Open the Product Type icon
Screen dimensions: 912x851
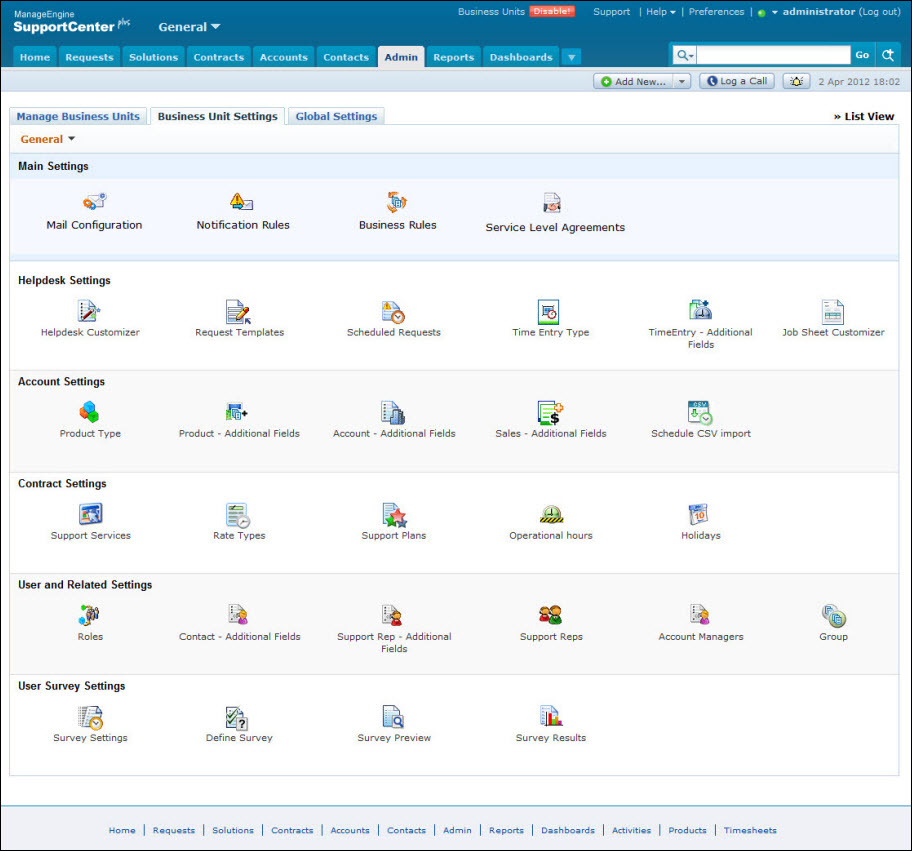tap(90, 412)
